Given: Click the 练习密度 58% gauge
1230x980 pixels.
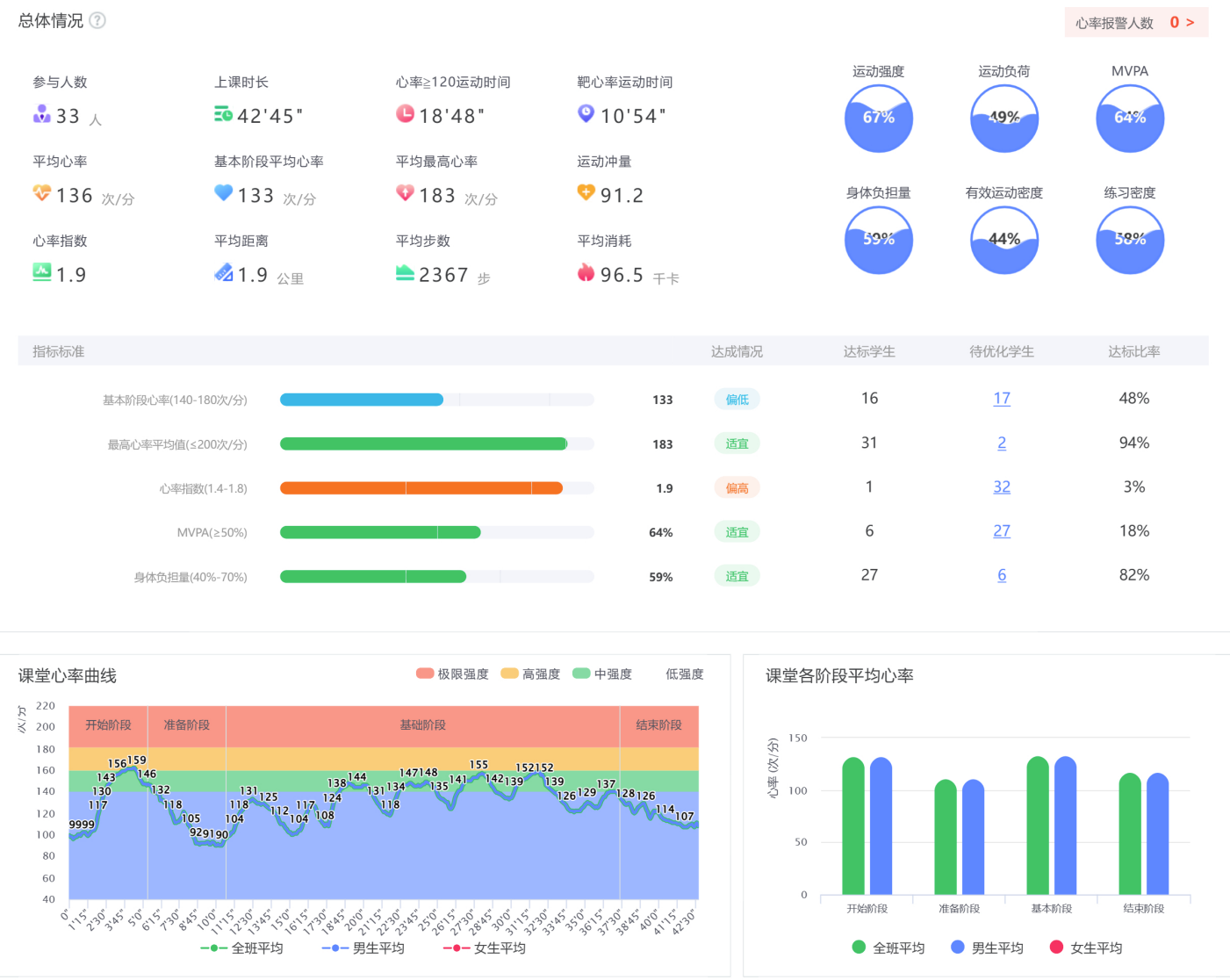Looking at the screenshot, I should click(x=1130, y=240).
